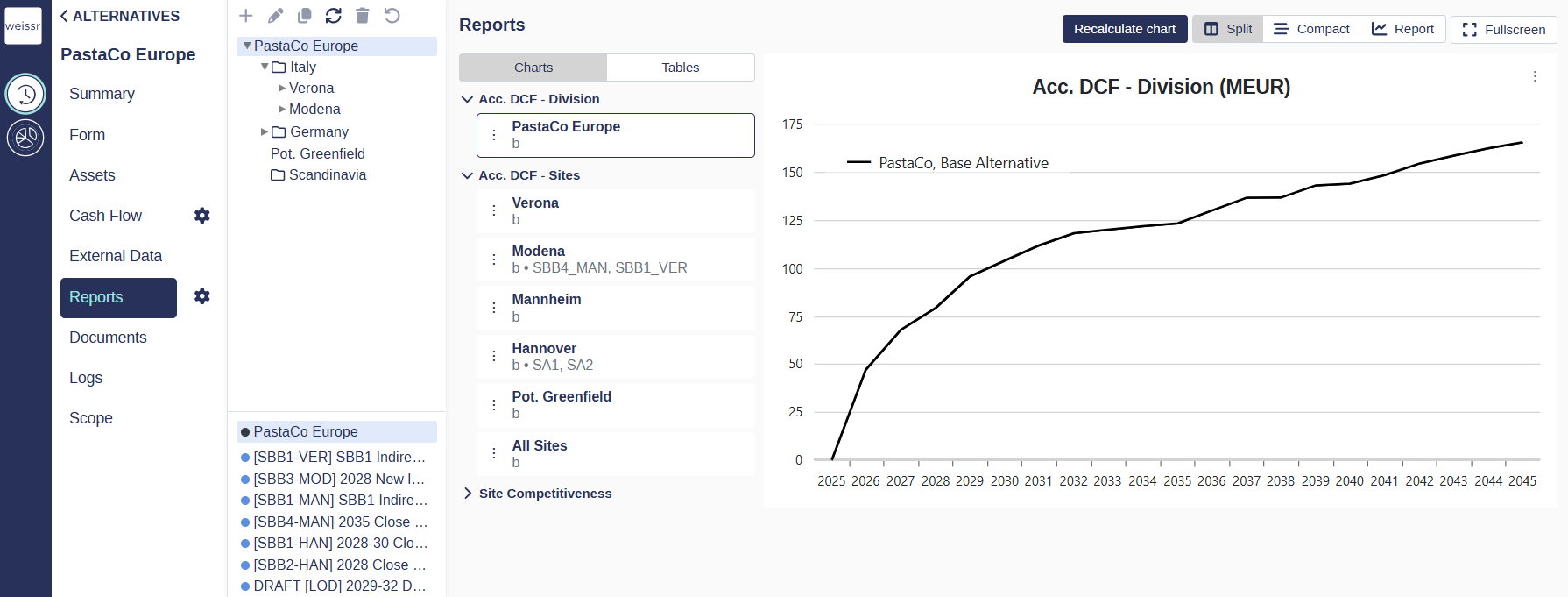Open the history clock sidebar icon
1568x597 pixels.
click(25, 94)
